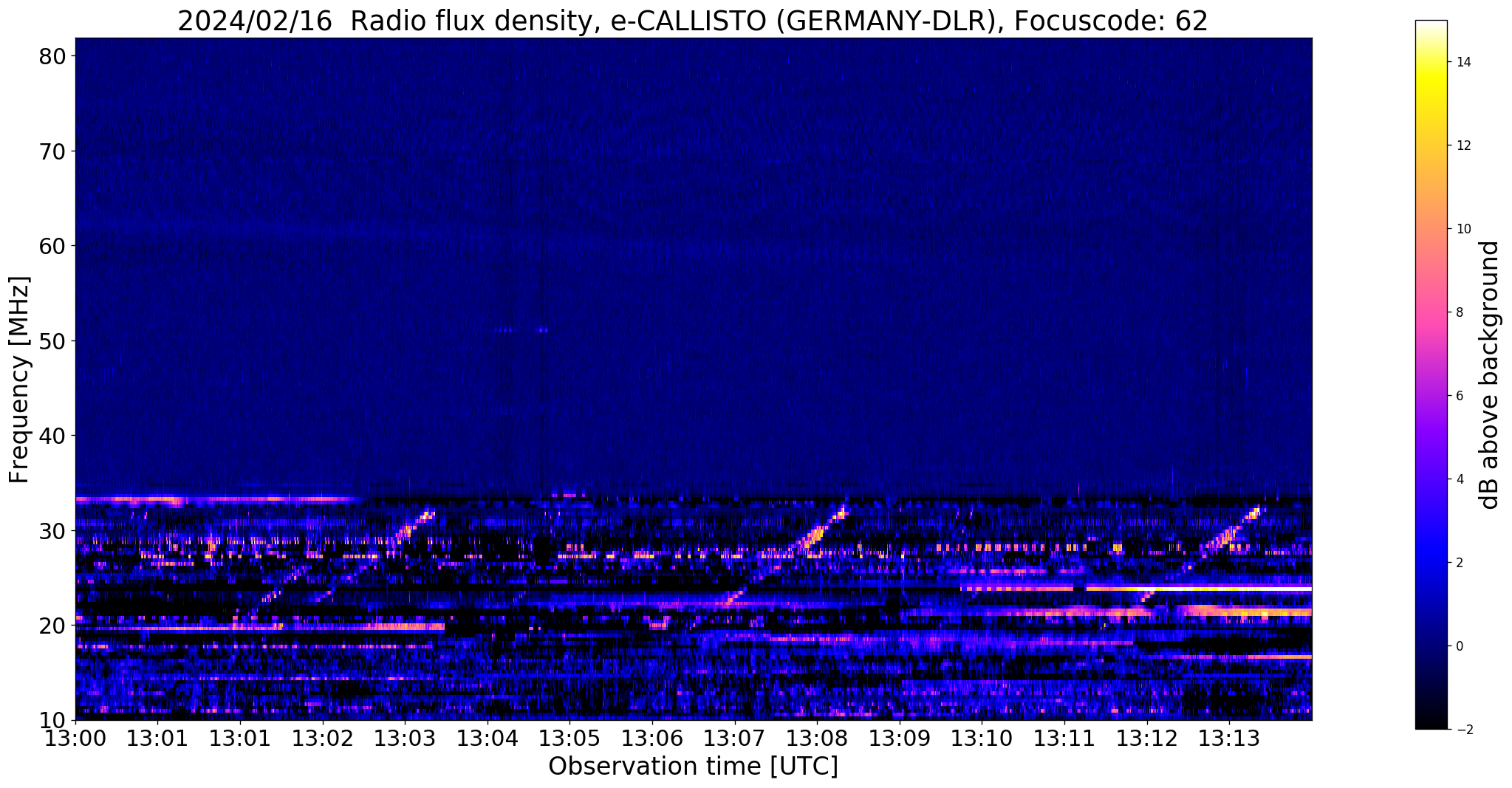Click the "dB above background" colorbar label

click(x=1489, y=375)
